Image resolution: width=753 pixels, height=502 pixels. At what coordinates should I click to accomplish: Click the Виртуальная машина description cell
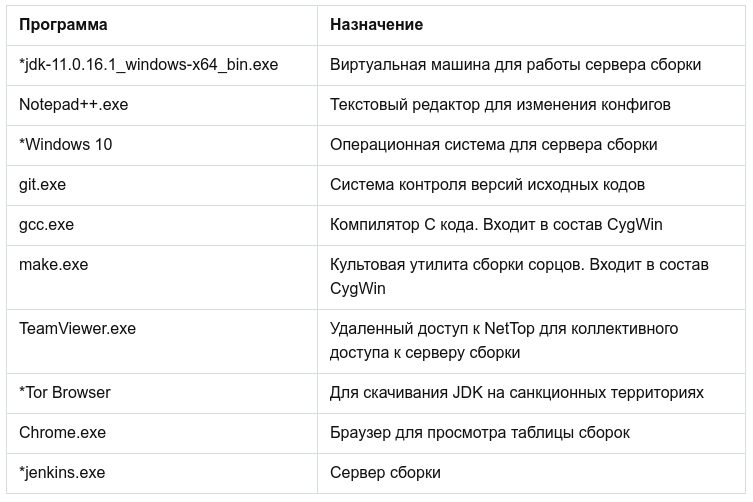[531, 65]
